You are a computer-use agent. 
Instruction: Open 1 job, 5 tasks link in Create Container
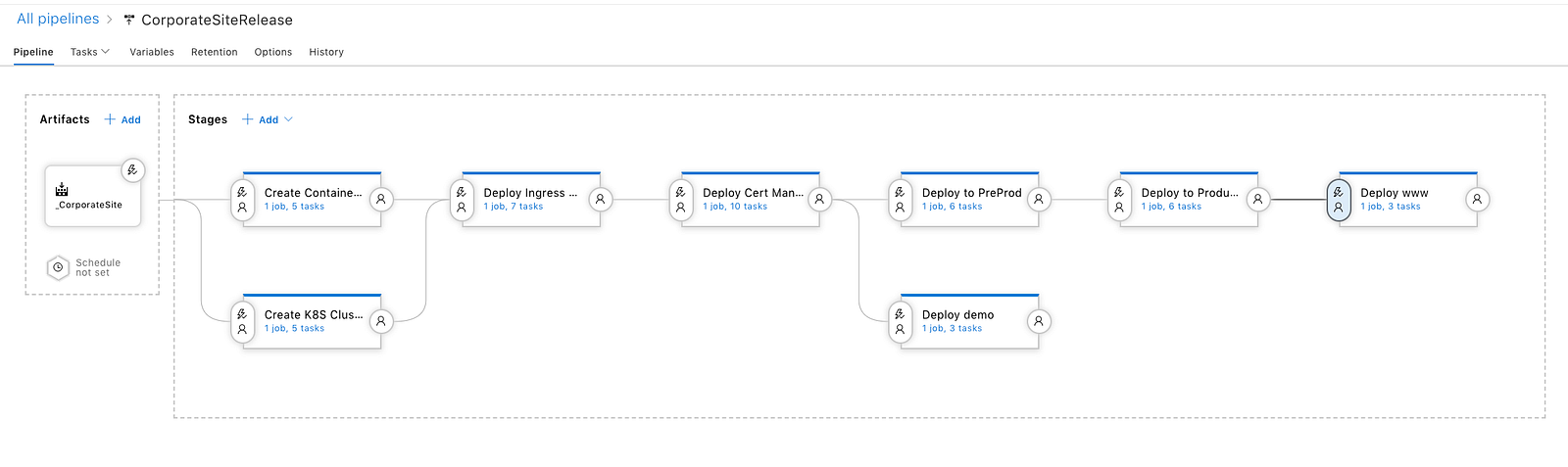[x=294, y=207]
